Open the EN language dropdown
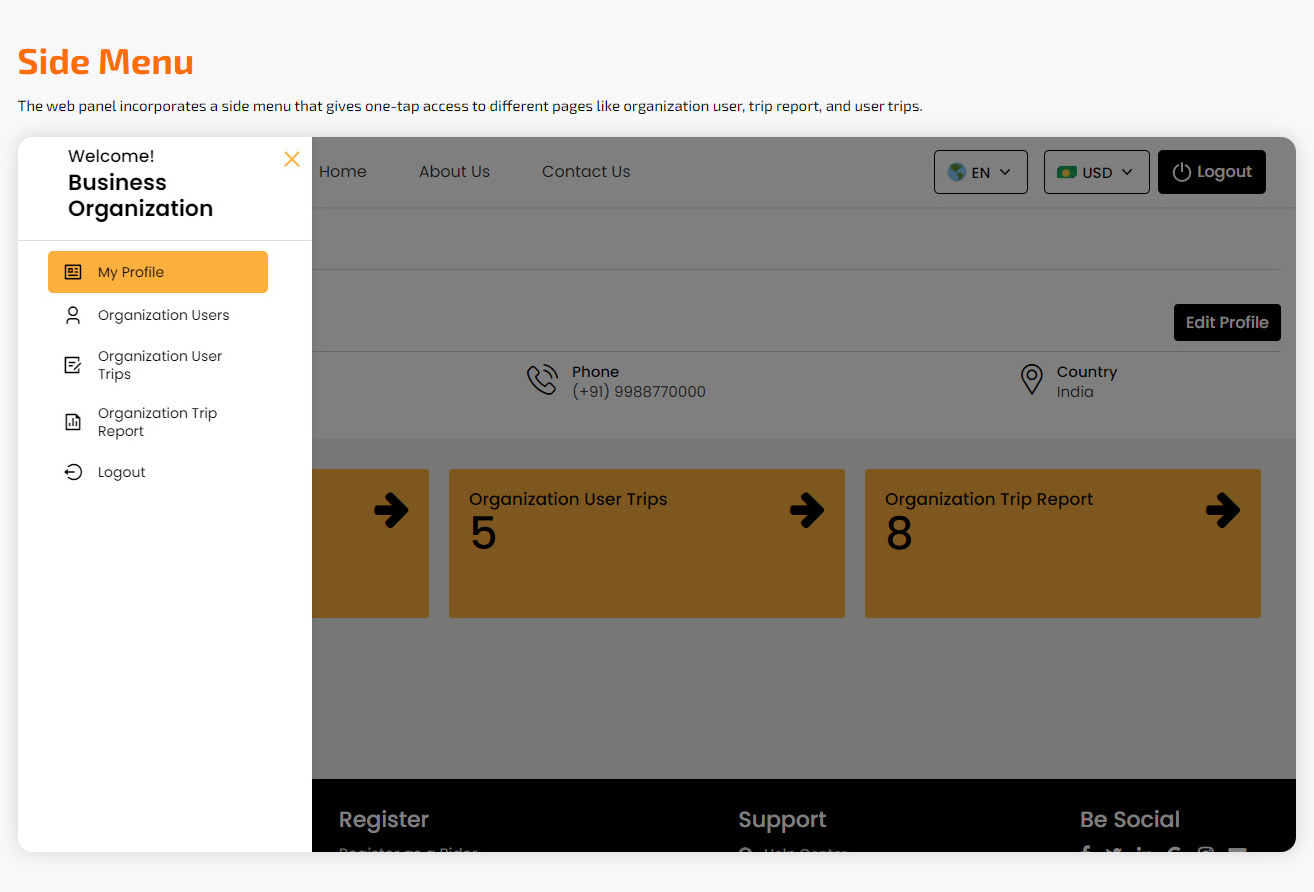 [980, 171]
